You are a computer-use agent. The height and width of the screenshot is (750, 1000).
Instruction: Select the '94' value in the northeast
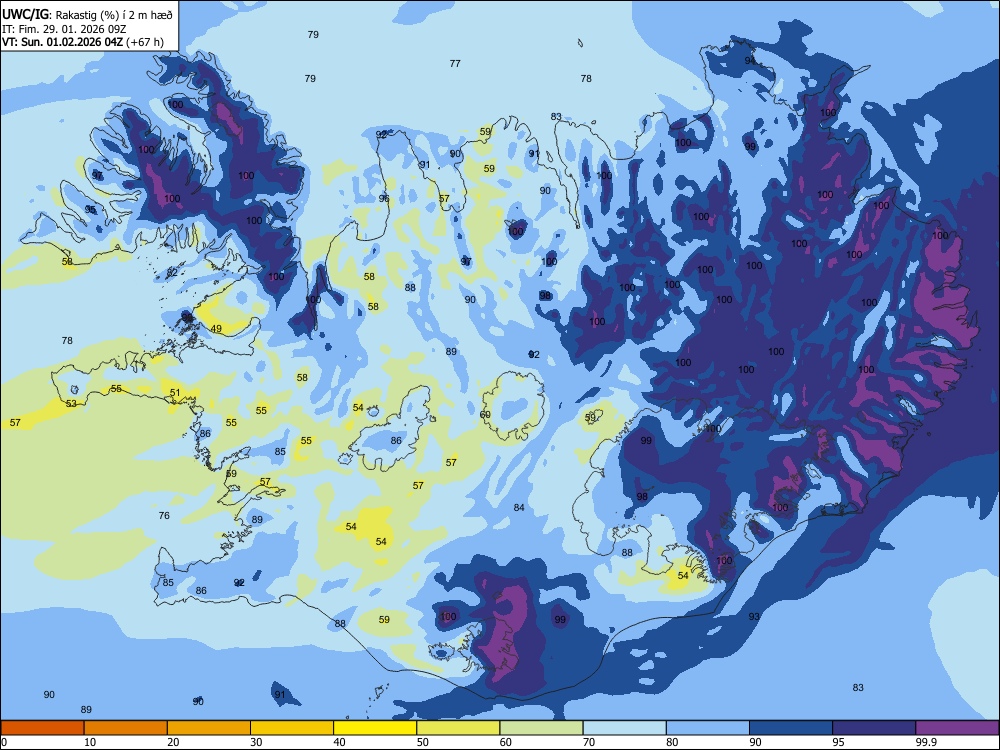coord(750,61)
